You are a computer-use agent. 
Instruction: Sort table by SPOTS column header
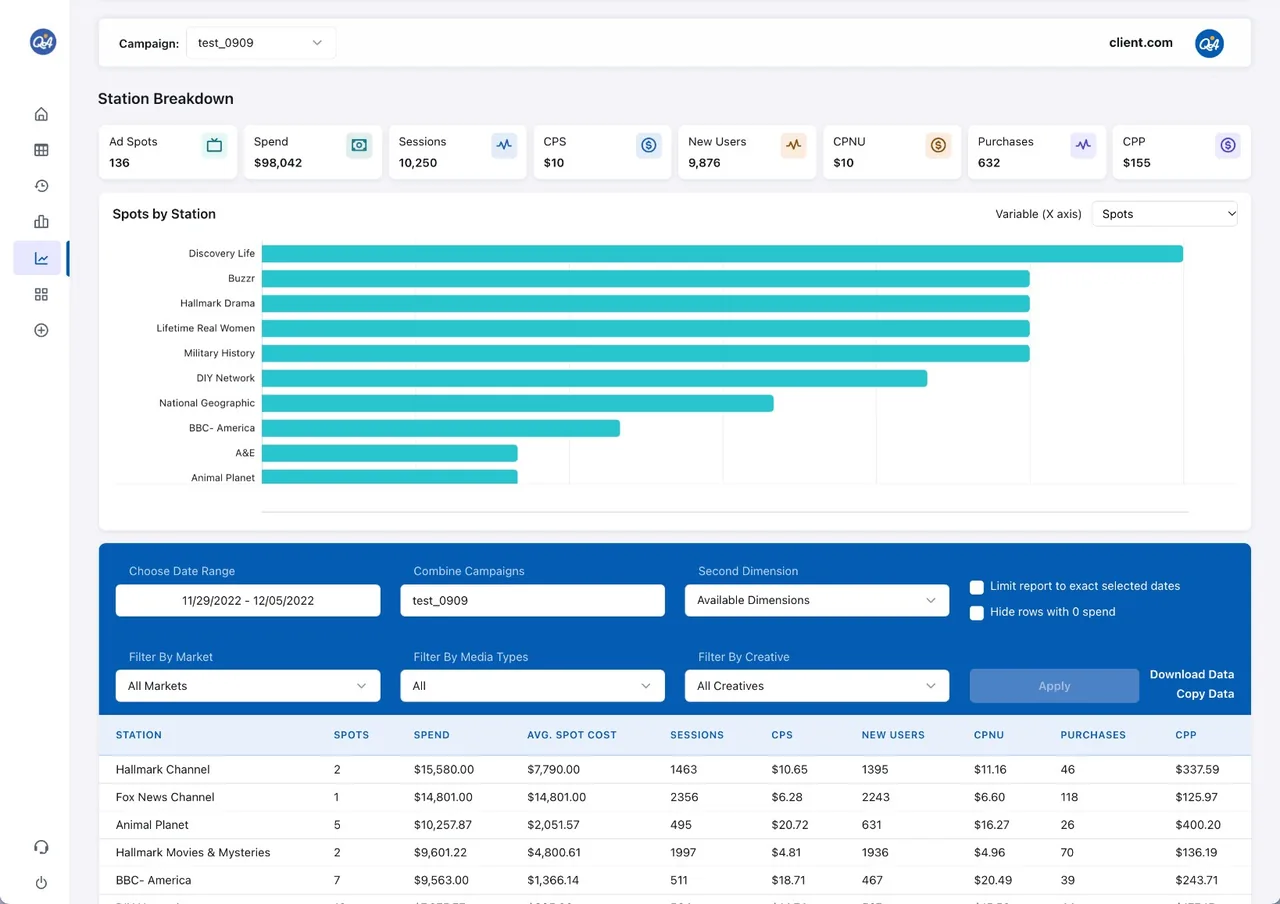click(351, 735)
